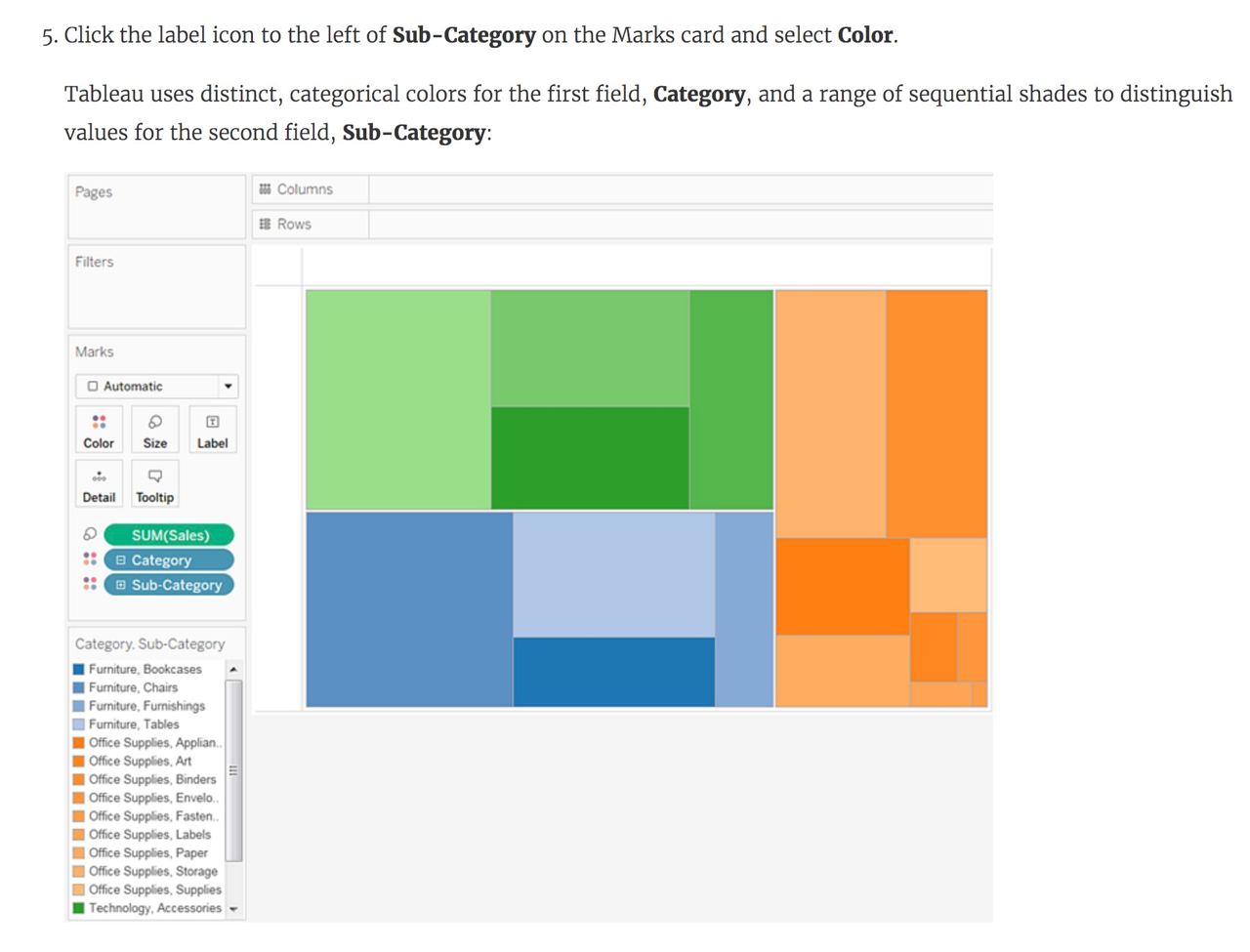The image size is (1250, 952).
Task: Click the Label button on Marks card
Action: 212,430
